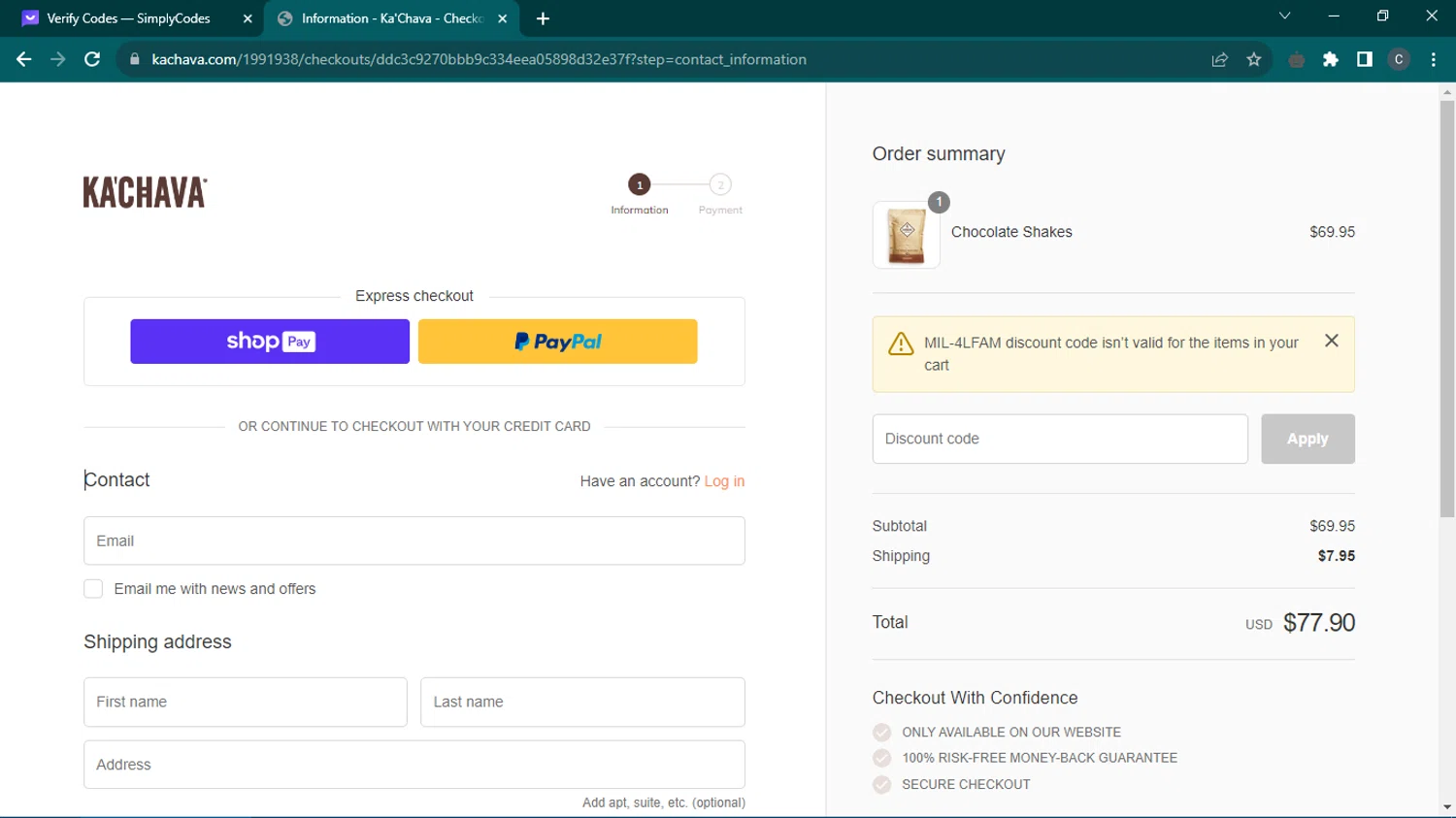
Task: Check out with PayPal button
Action: click(x=558, y=342)
